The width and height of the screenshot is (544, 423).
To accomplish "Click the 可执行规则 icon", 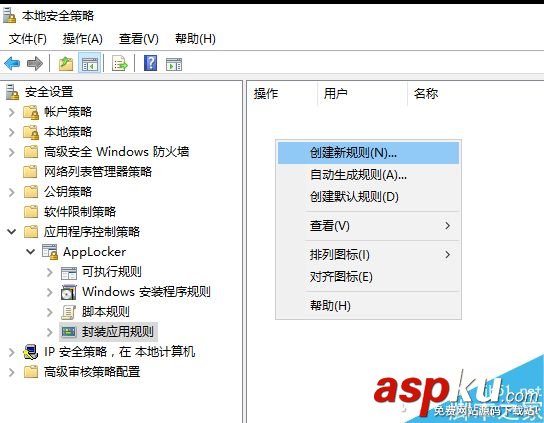I will point(69,273).
